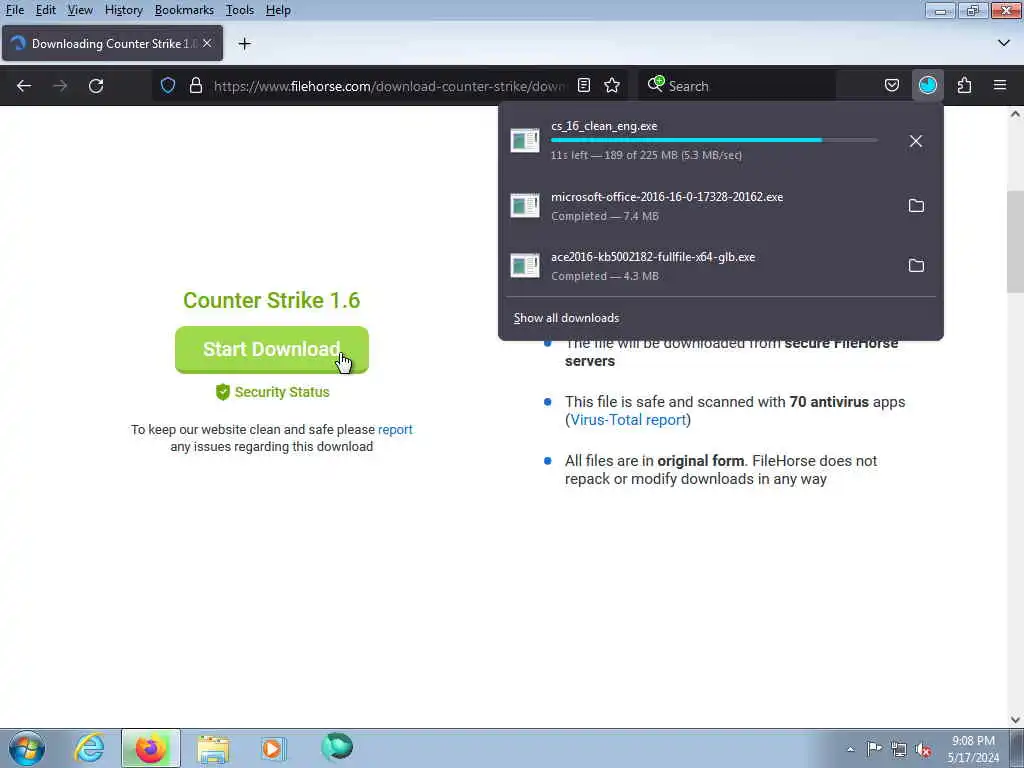Click the report link
The image size is (1024, 768).
click(395, 430)
